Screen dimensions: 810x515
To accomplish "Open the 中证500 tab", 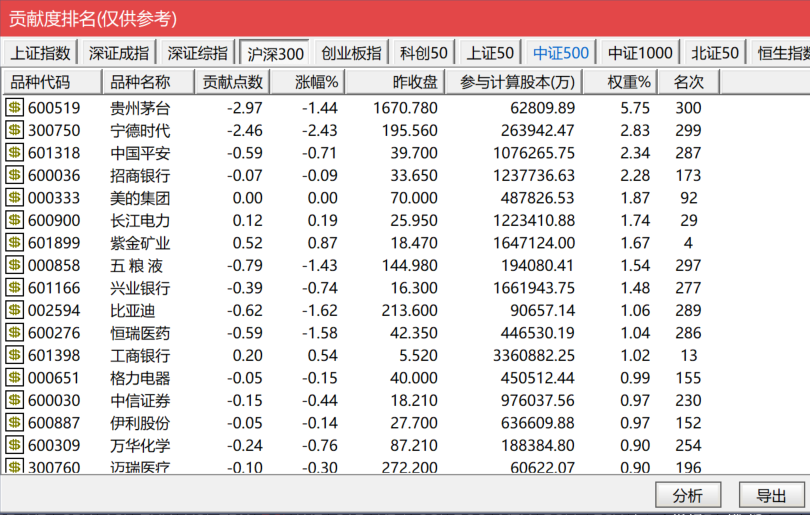I will [560, 53].
